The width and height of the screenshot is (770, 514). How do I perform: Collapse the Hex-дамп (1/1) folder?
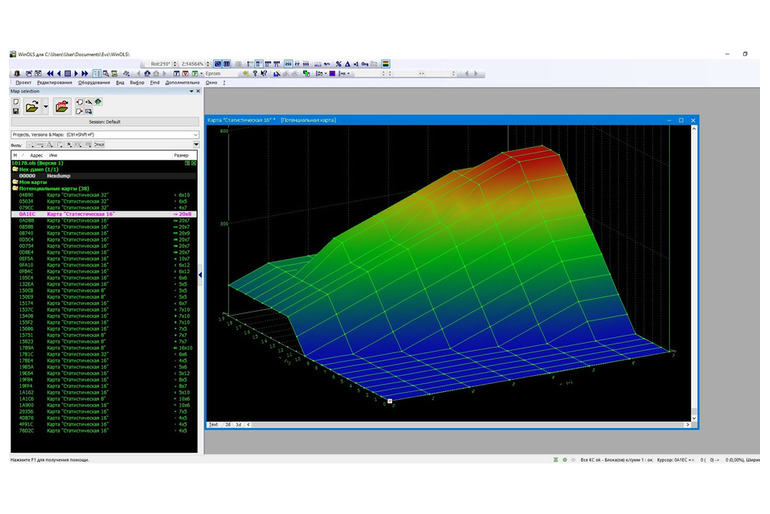click(15, 169)
